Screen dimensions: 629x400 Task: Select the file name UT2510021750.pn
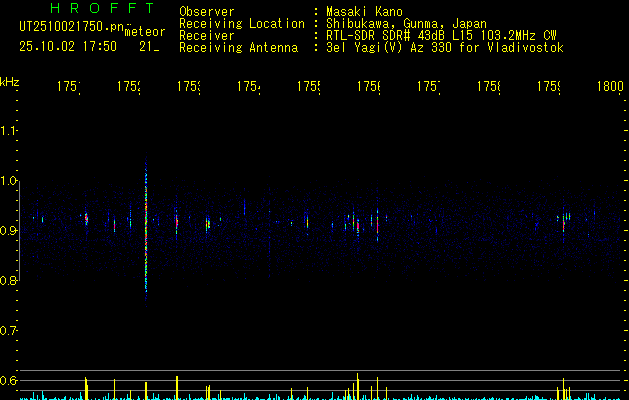71,27
